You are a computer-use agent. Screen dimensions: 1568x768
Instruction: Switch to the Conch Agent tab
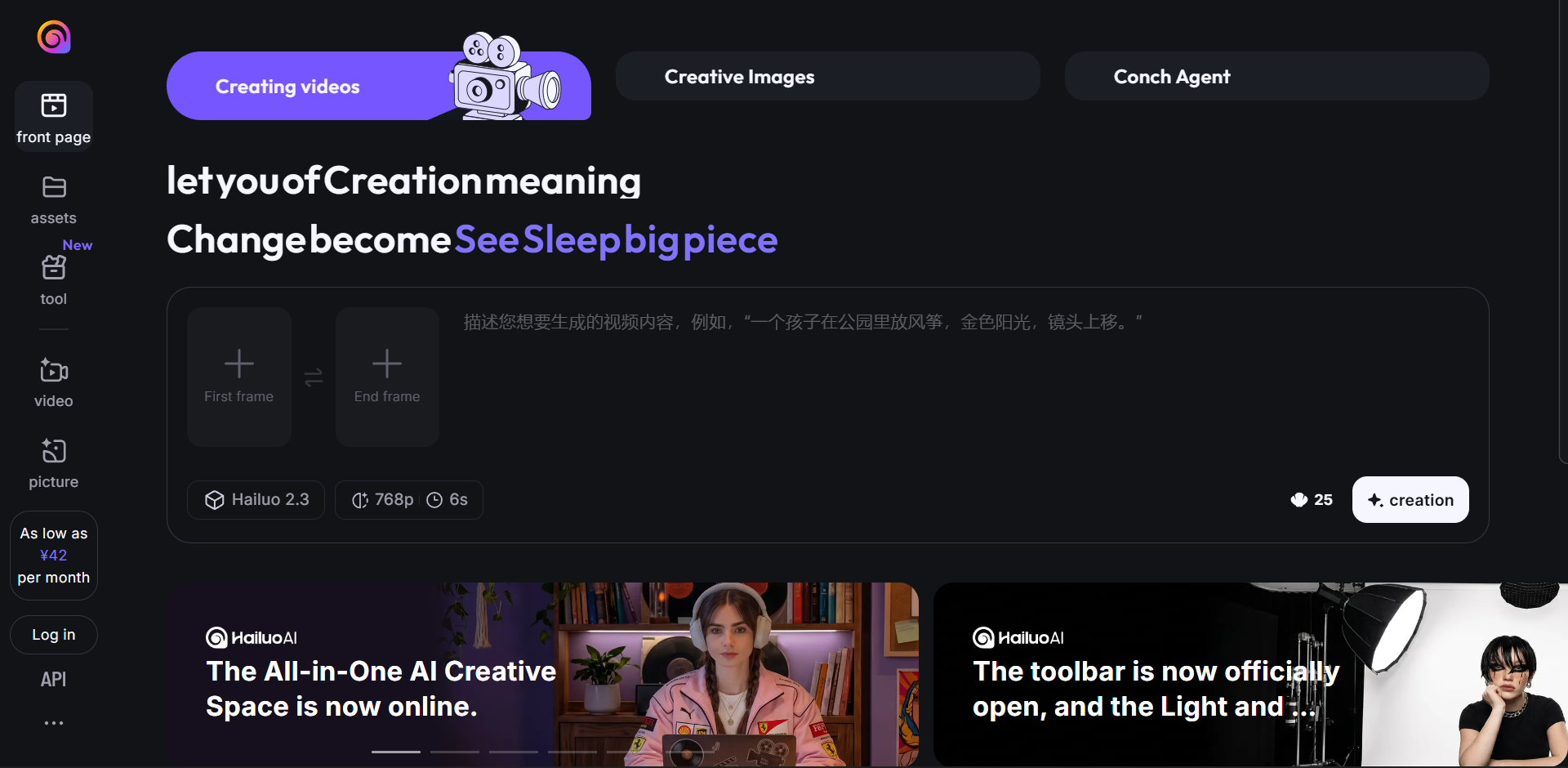(x=1276, y=77)
